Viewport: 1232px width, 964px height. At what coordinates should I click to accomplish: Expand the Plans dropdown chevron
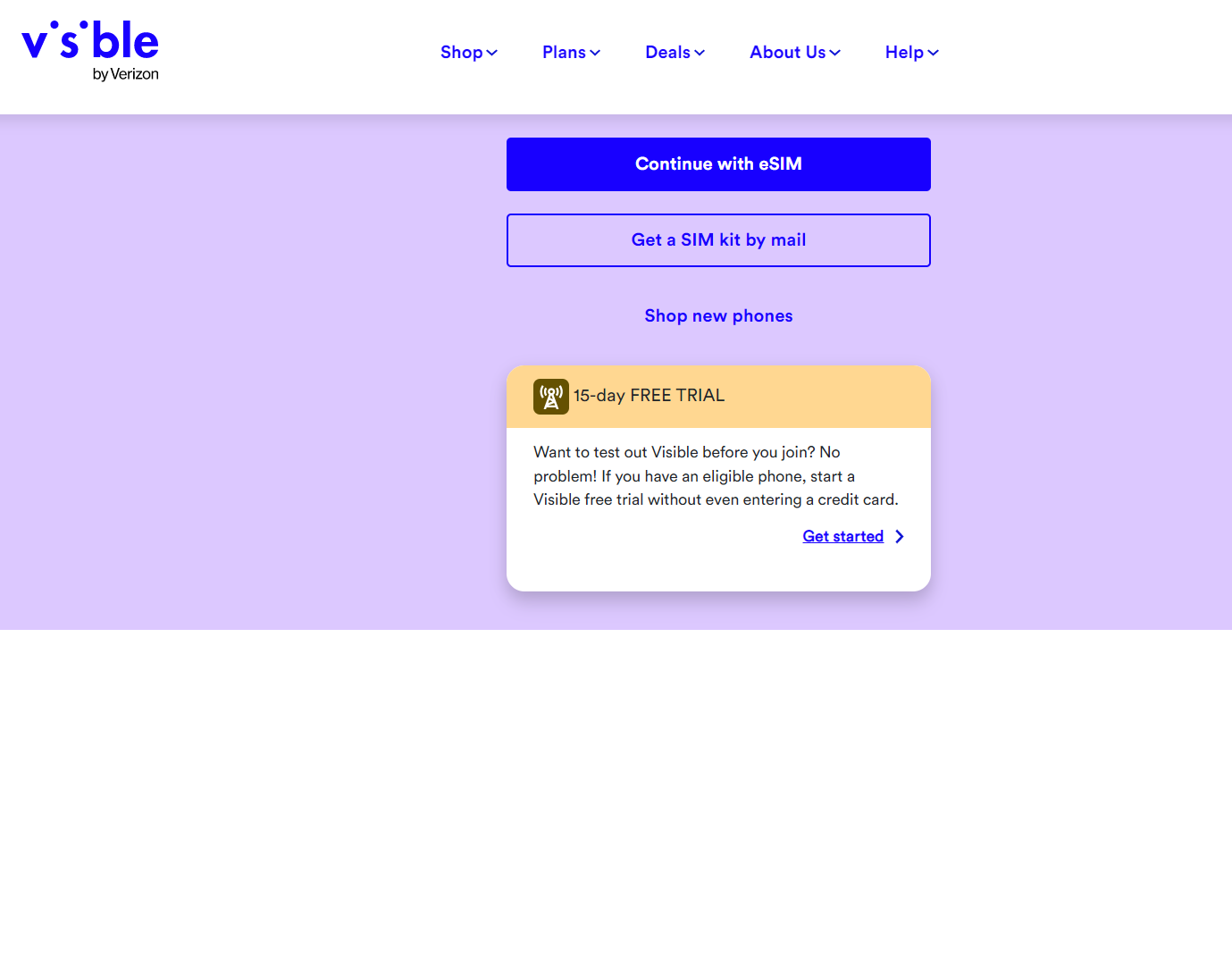click(x=595, y=54)
